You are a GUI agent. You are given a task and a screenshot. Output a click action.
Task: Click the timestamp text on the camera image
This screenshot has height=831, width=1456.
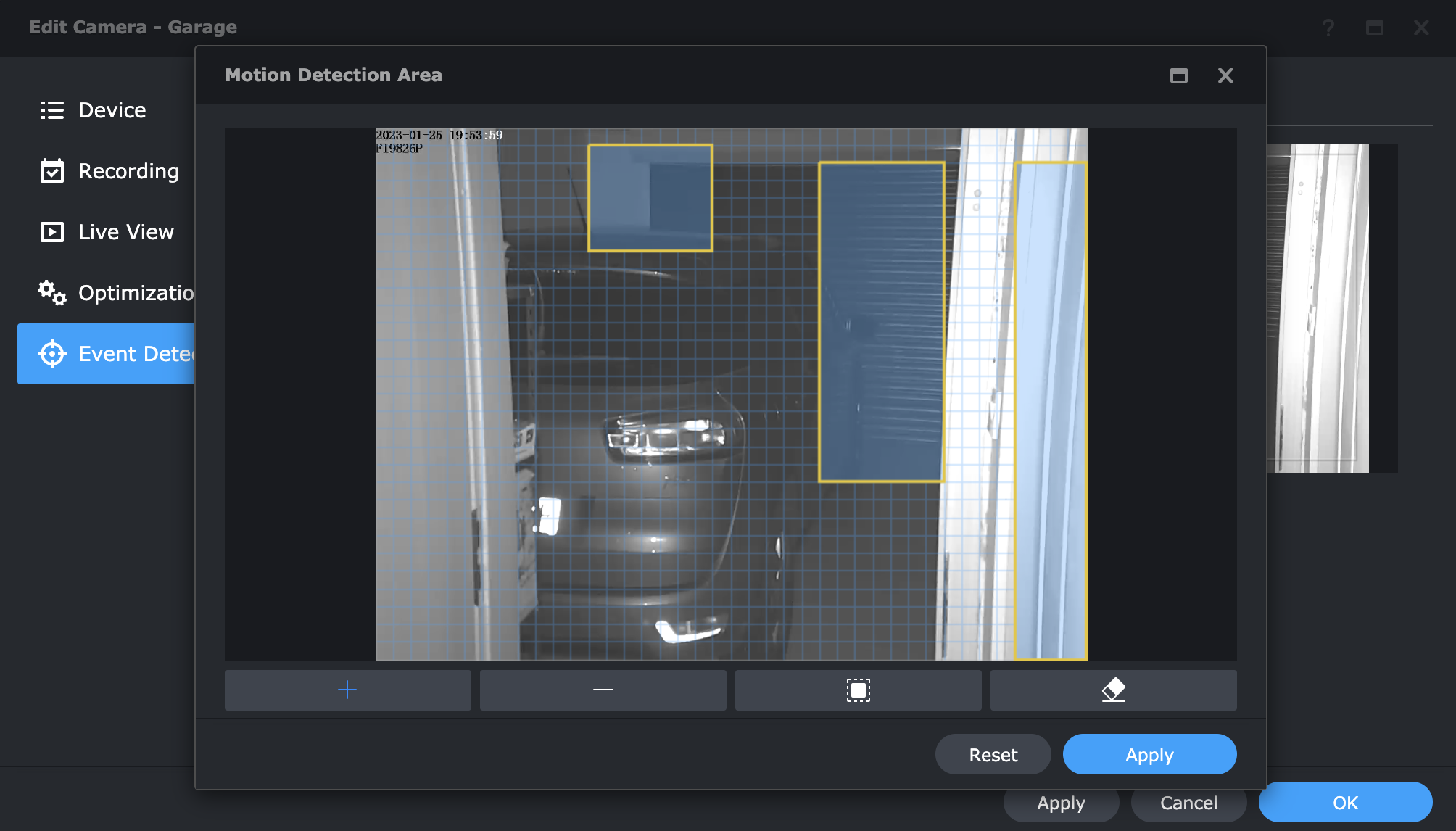point(439,135)
